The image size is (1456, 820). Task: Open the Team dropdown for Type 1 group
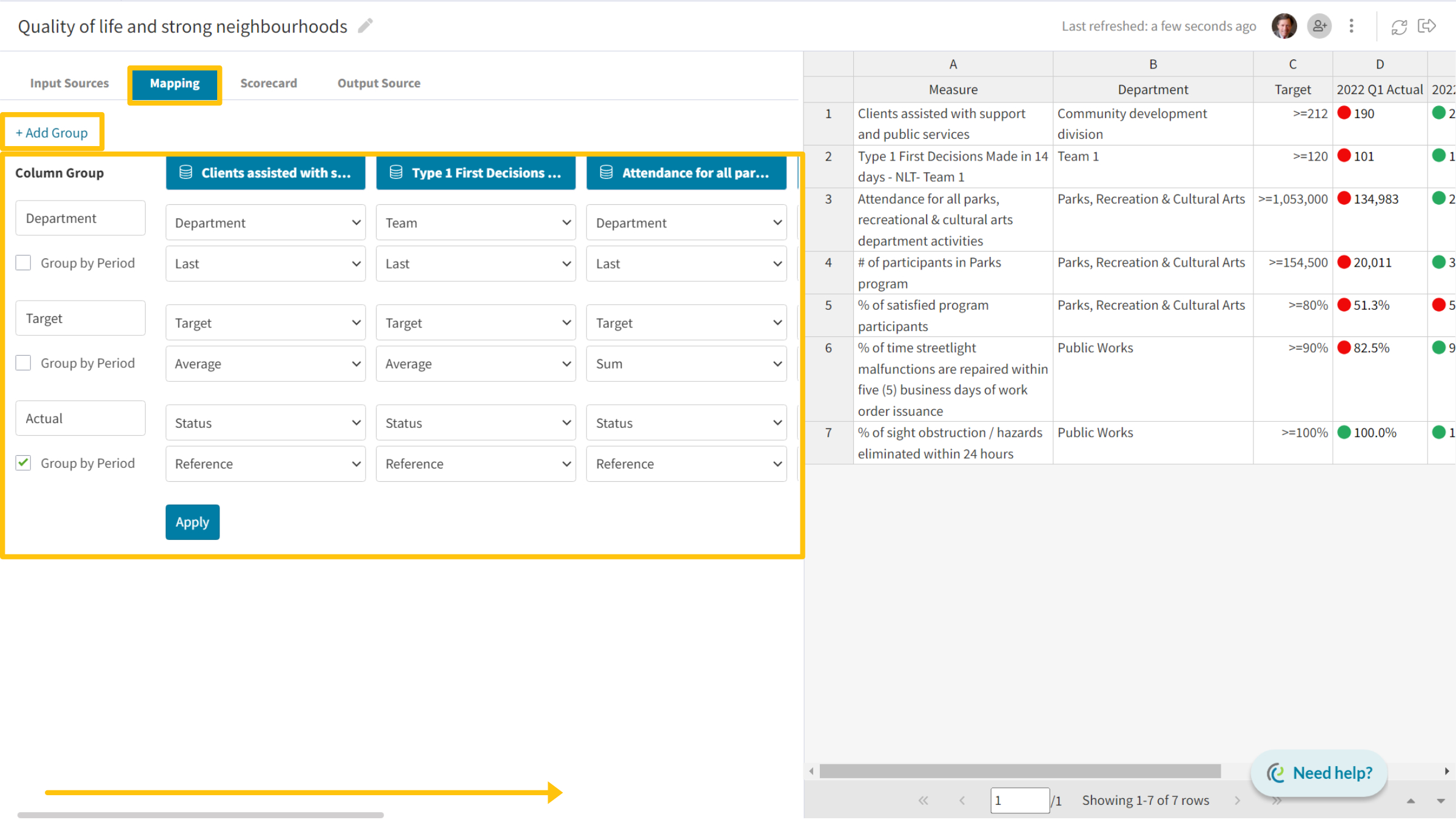[475, 222]
